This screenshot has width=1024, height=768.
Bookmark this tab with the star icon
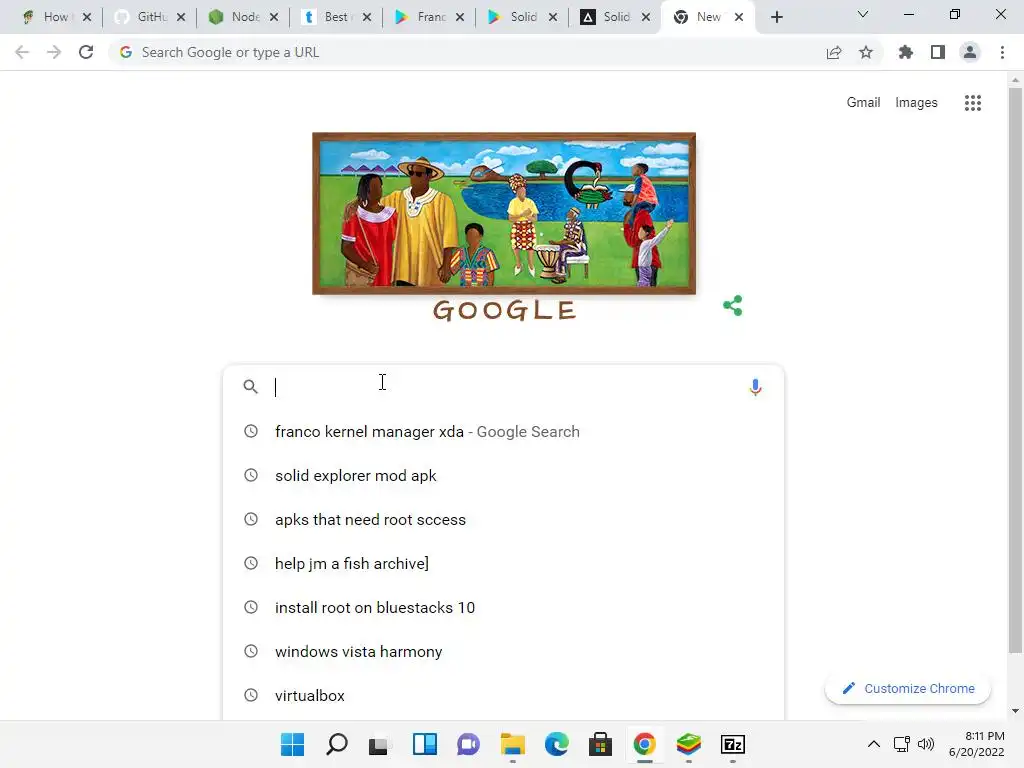(x=866, y=52)
